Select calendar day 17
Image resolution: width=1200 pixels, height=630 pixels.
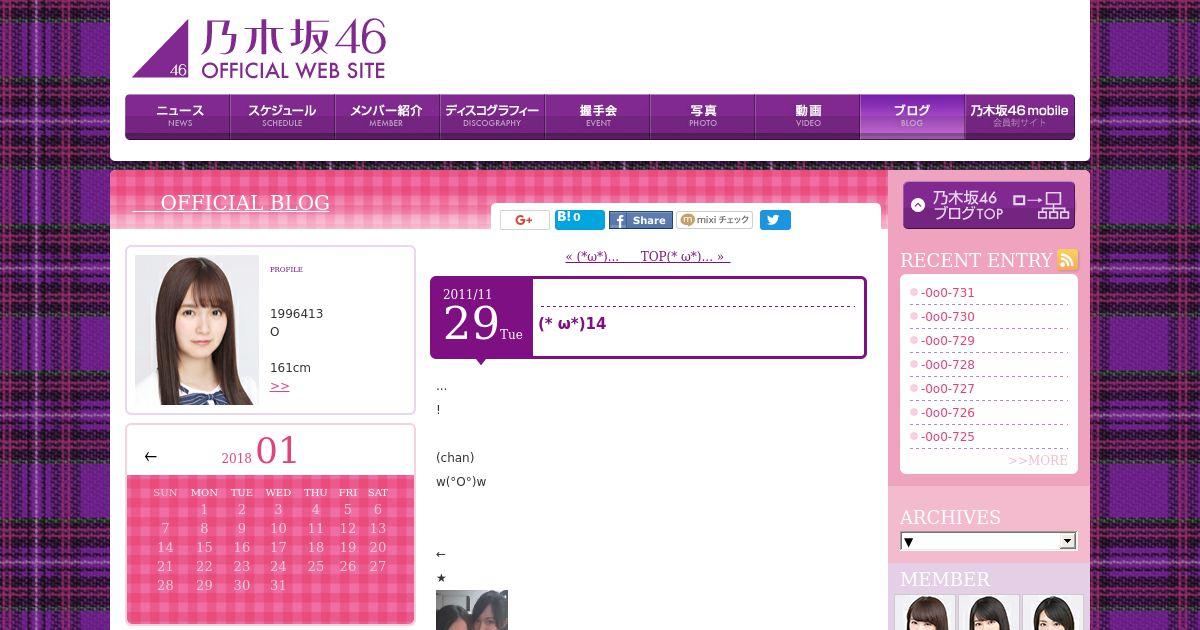click(x=278, y=547)
